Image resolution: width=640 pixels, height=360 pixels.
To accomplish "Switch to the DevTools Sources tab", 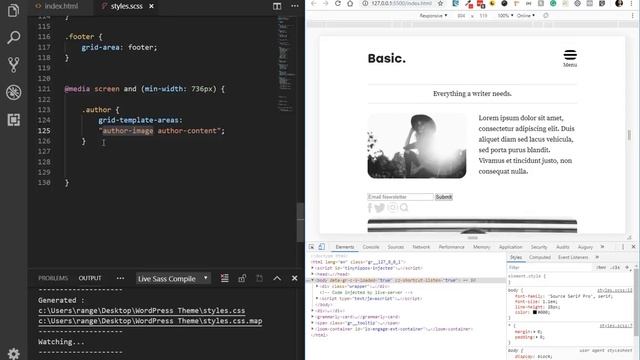I will click(x=396, y=247).
